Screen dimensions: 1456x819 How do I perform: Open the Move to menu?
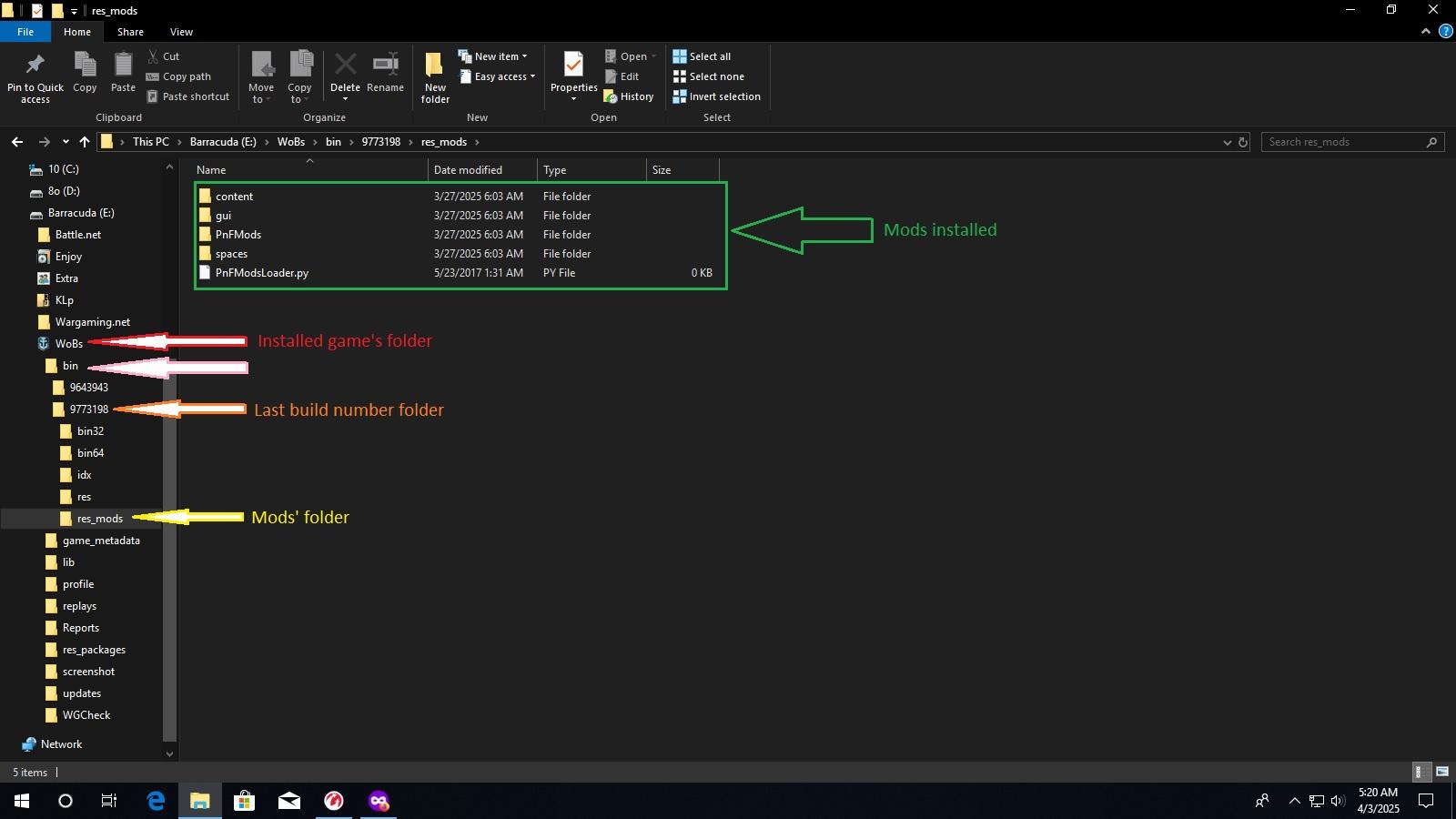[x=261, y=77]
